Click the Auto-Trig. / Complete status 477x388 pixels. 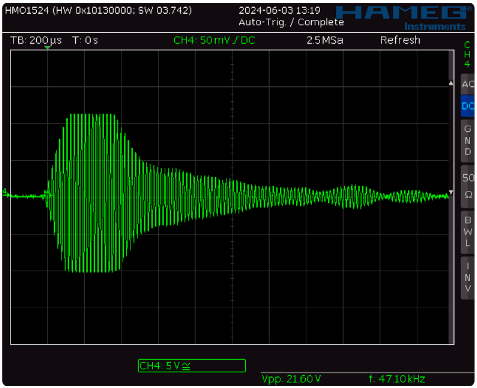[x=291, y=22]
